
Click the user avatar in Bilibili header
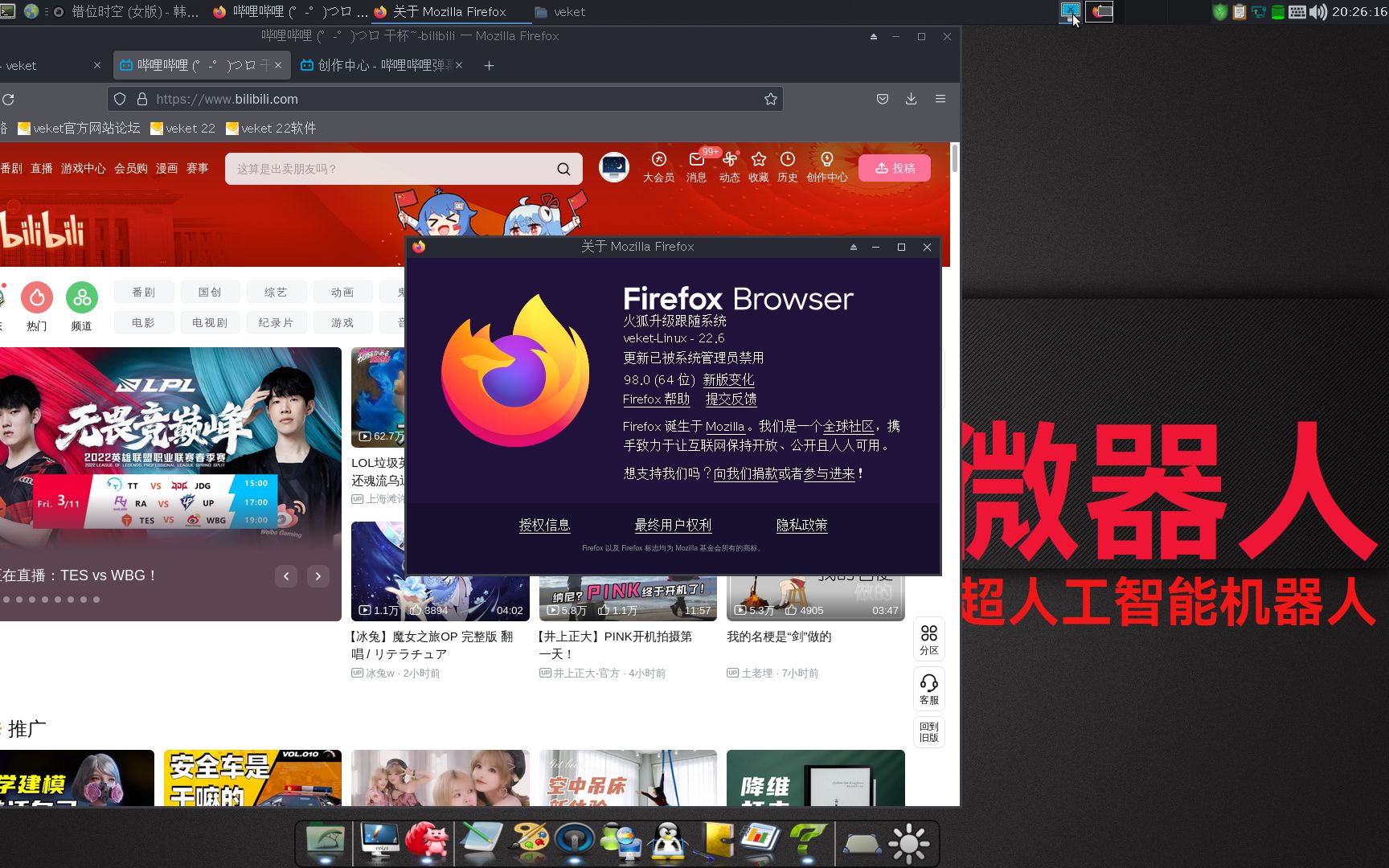614,167
